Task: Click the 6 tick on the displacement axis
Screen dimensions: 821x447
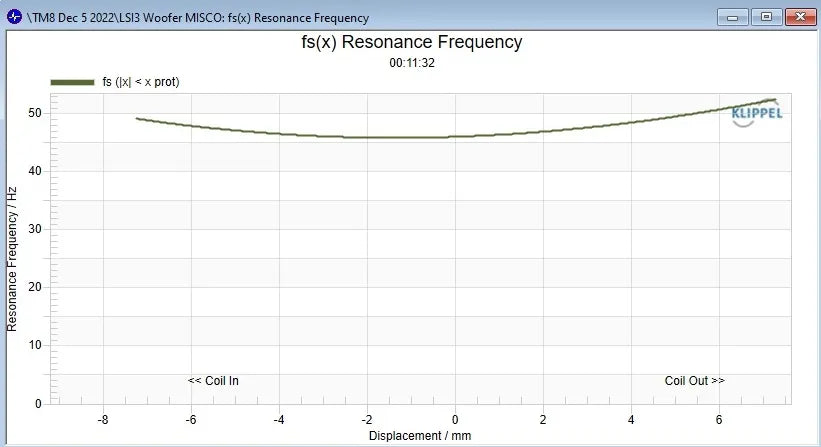Action: pos(719,420)
